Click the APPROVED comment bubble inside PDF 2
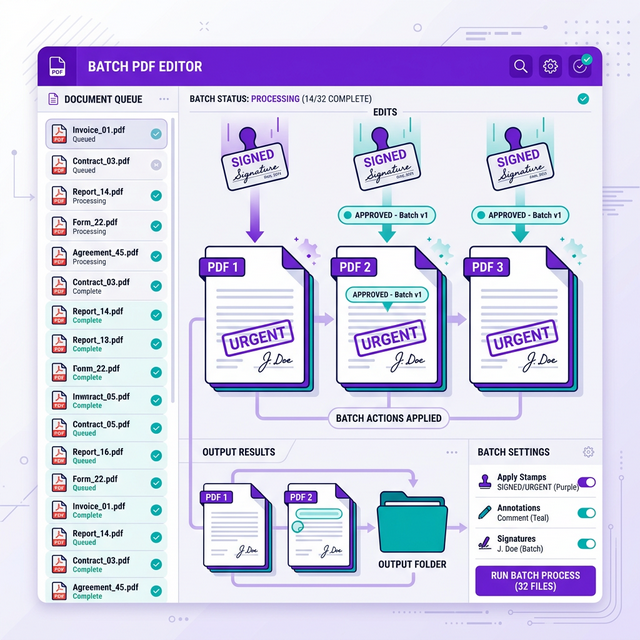Screen dimensions: 640x640 click(x=387, y=295)
